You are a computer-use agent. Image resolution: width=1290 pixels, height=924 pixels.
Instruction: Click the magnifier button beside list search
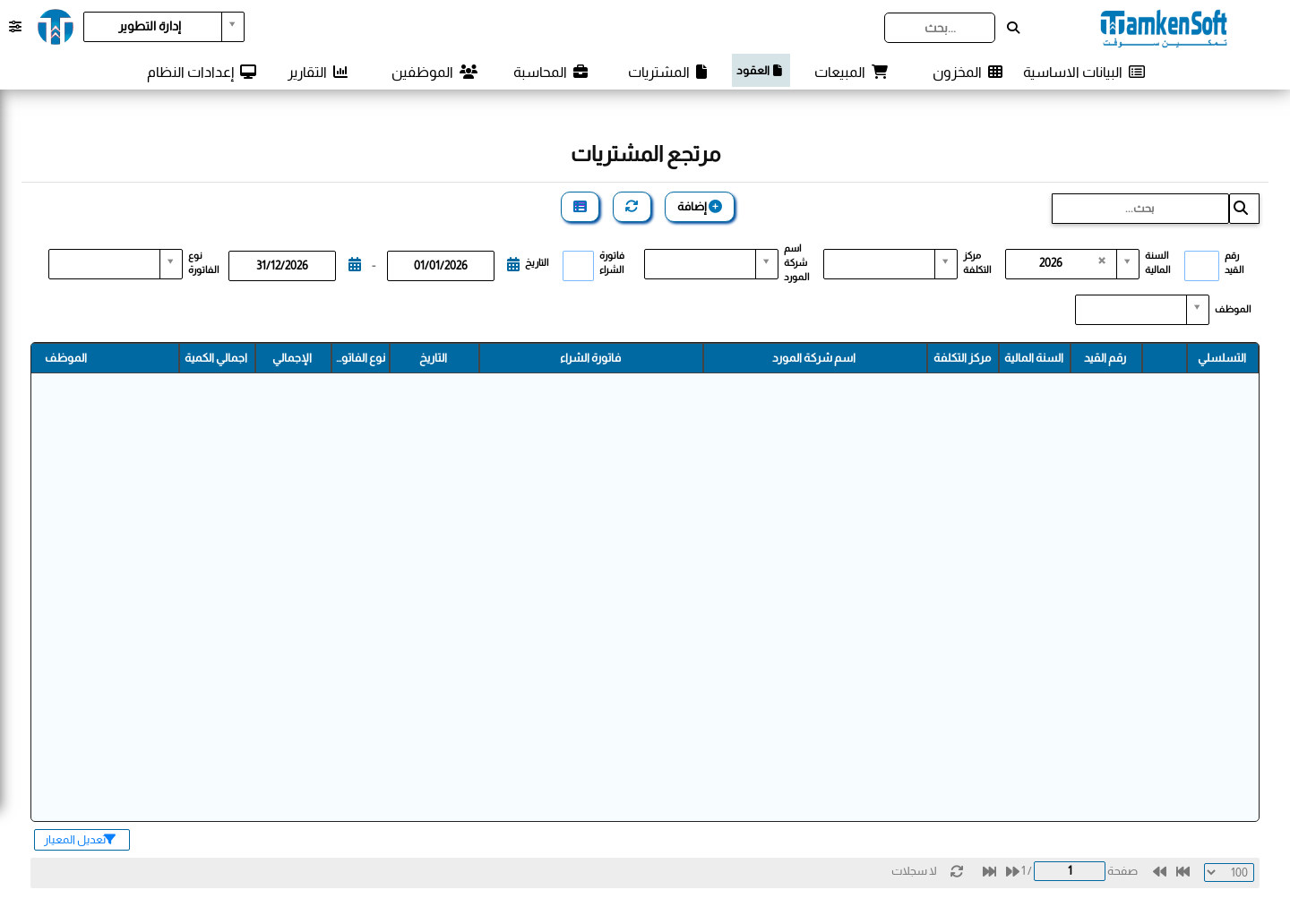(1244, 209)
